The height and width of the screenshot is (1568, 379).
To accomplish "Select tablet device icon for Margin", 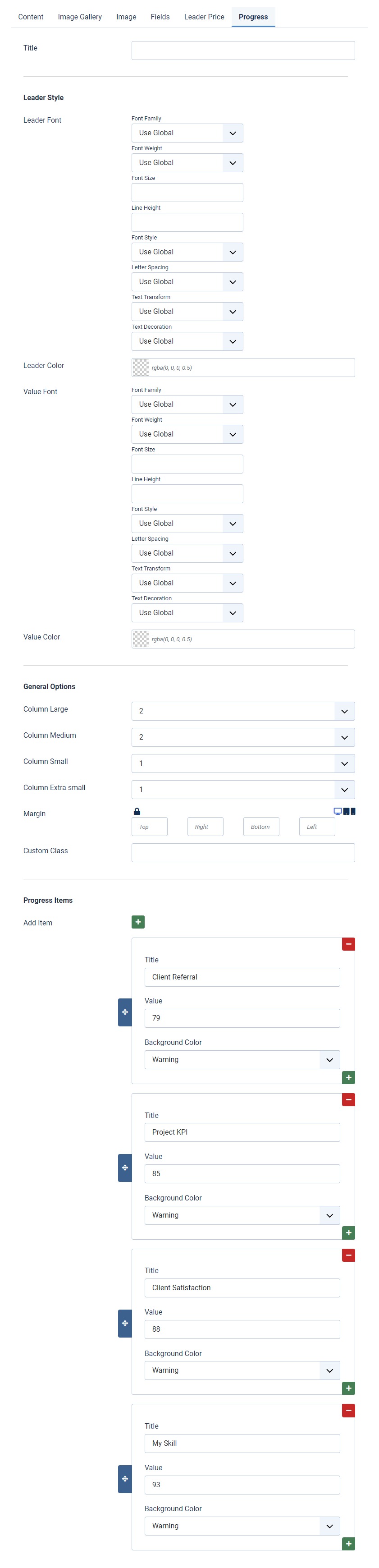I will coord(346,811).
